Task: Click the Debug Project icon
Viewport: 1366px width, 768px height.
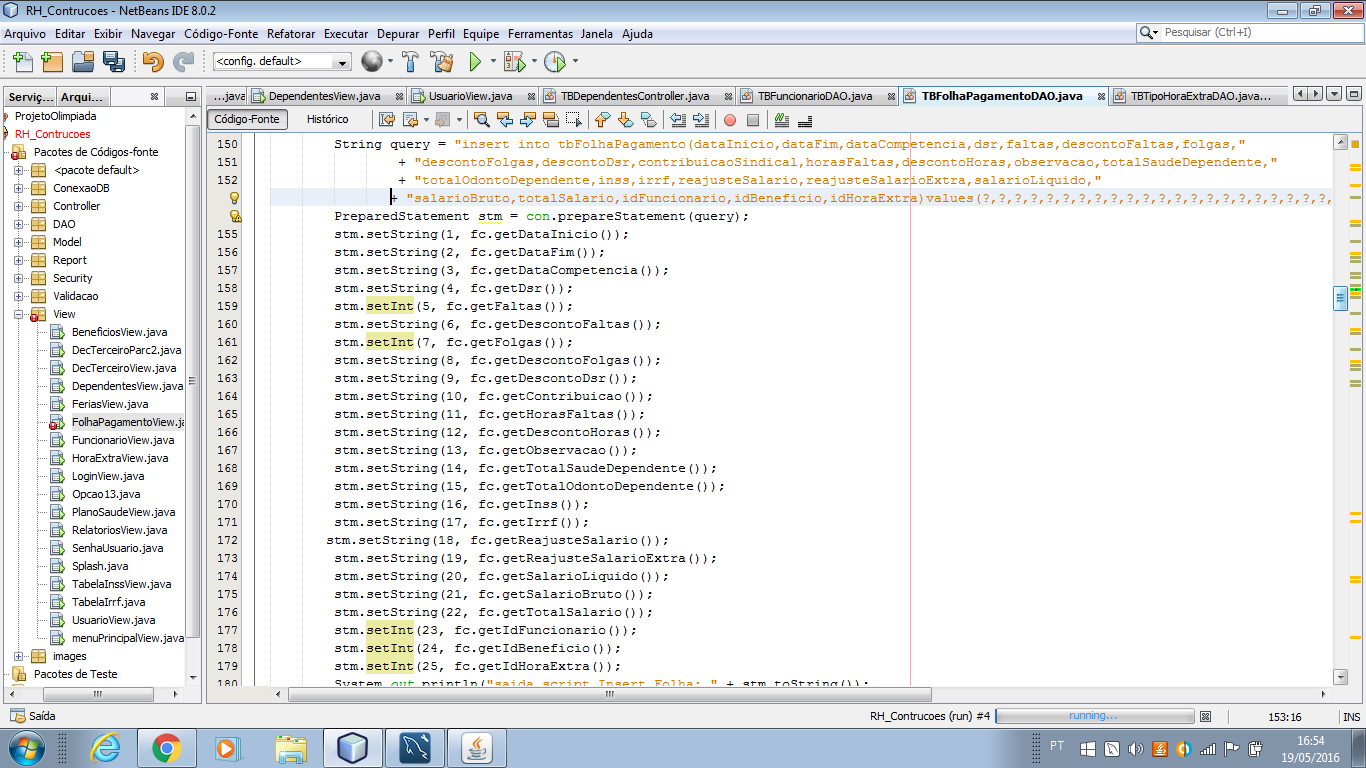Action: 514,62
